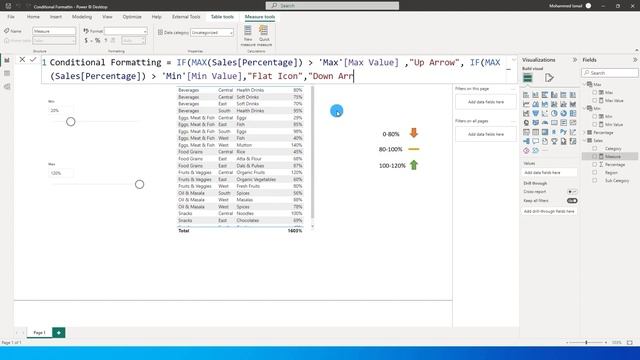Click Add data fields here under Values
The height and width of the screenshot is (360, 640).
[550, 173]
